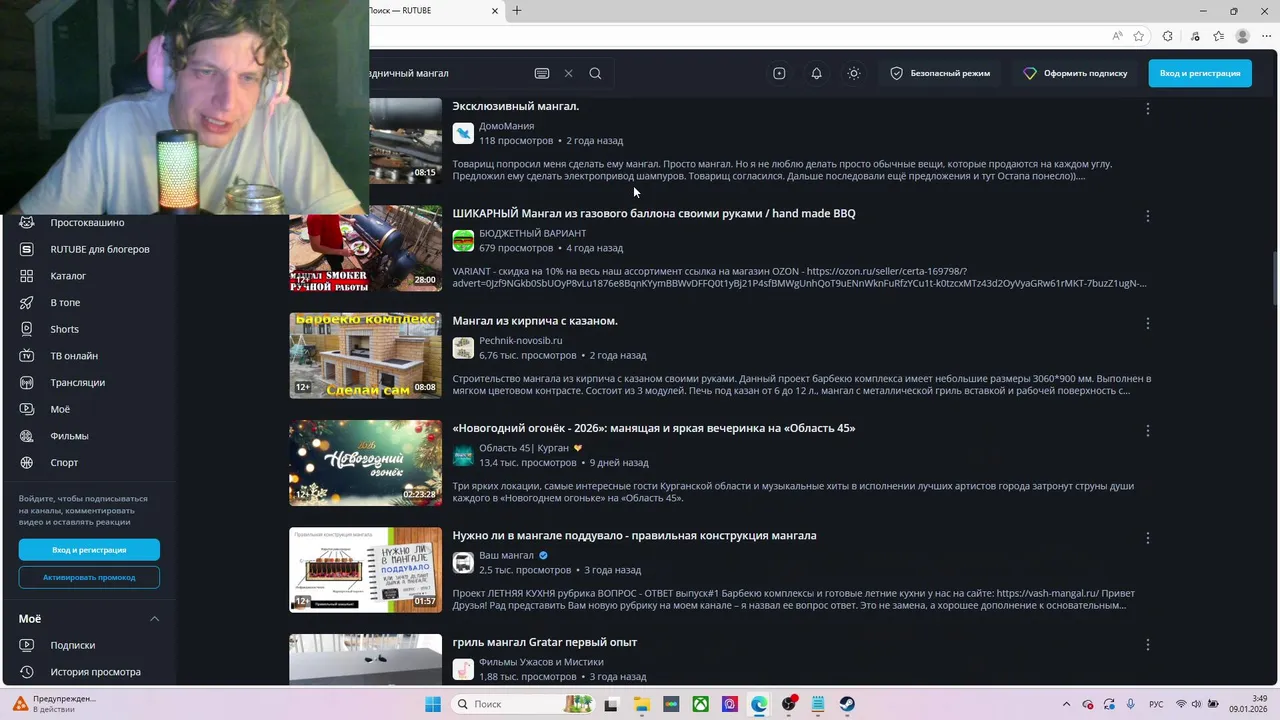Click the Подписки icon in Моё section
1280x720 pixels.
pos(27,645)
